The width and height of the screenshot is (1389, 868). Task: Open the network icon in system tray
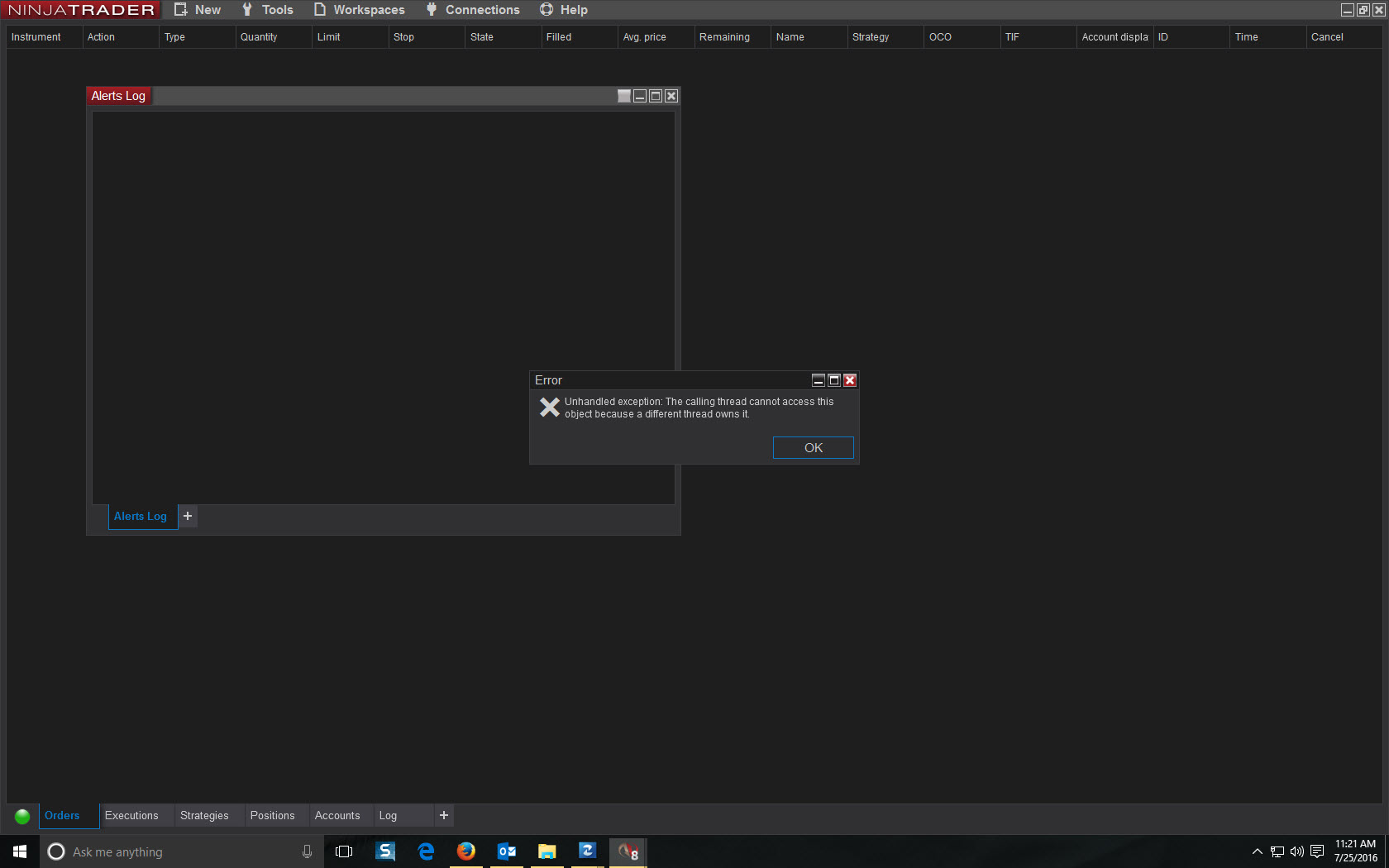(x=1277, y=851)
